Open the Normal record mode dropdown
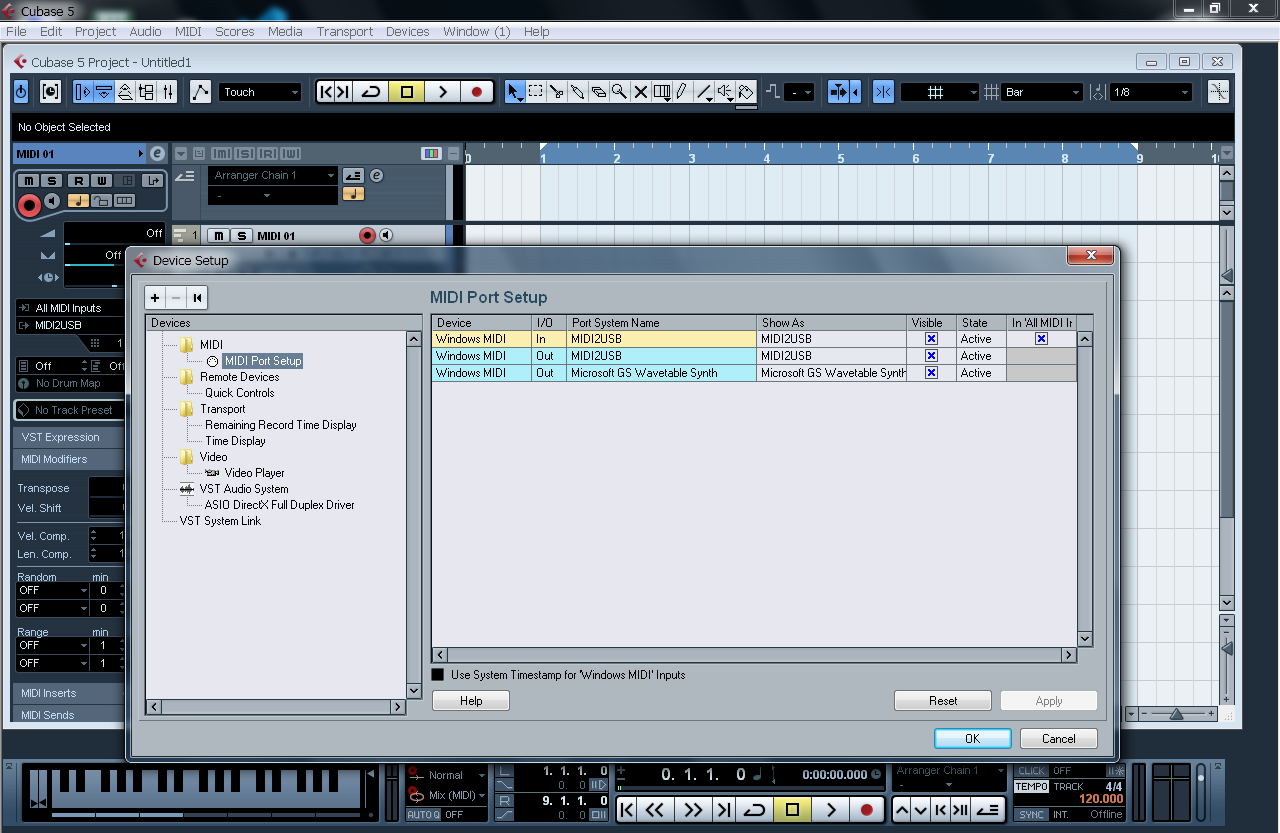The width and height of the screenshot is (1280, 833). (447, 775)
